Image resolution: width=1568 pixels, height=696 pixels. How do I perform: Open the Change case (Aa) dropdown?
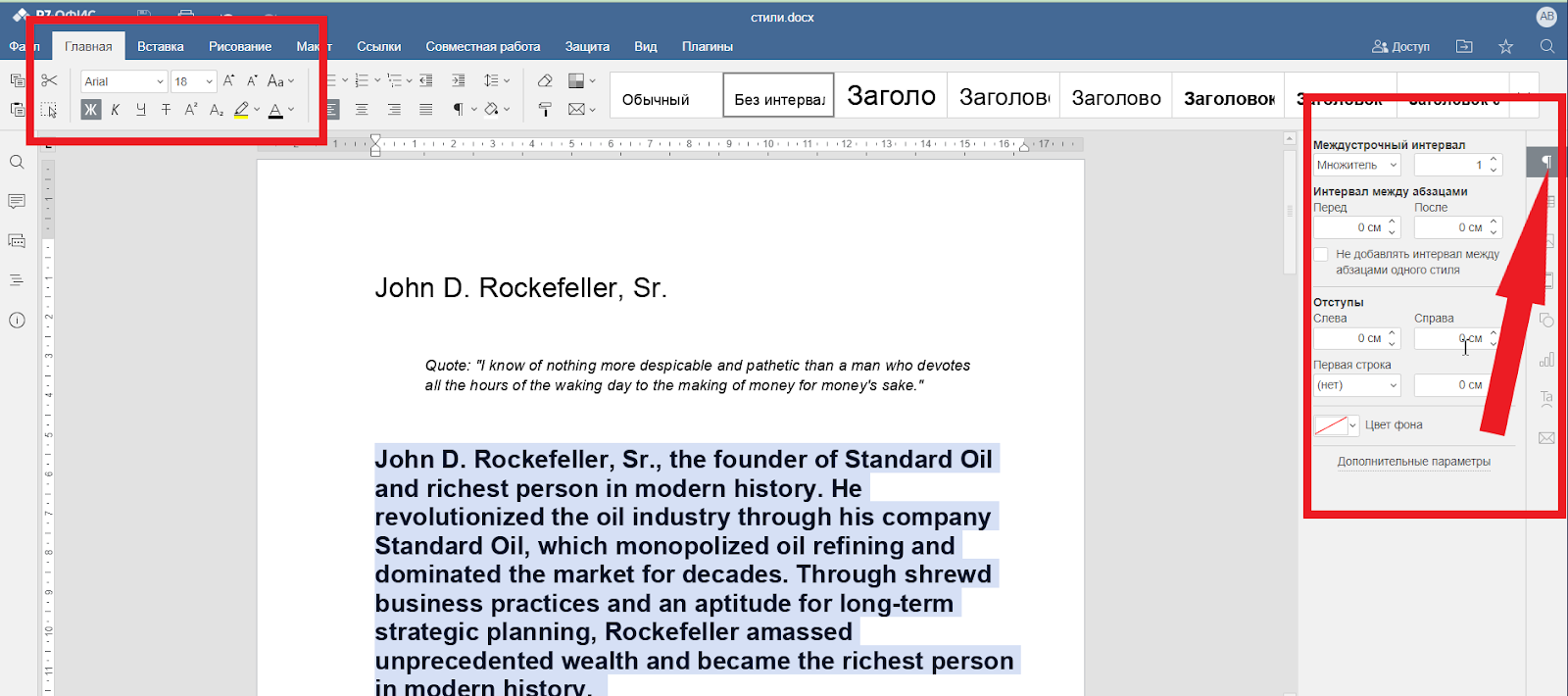tap(280, 80)
